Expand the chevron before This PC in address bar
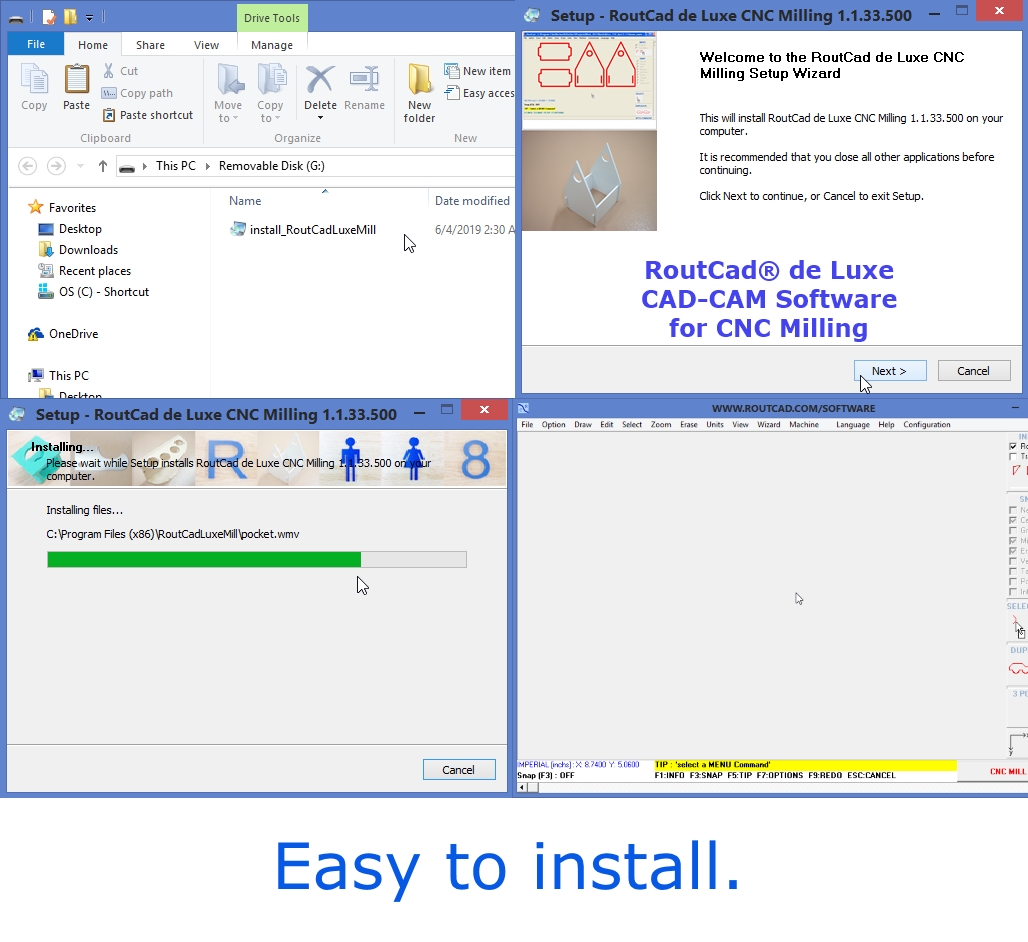Image resolution: width=1028 pixels, height=942 pixels. (x=145, y=167)
